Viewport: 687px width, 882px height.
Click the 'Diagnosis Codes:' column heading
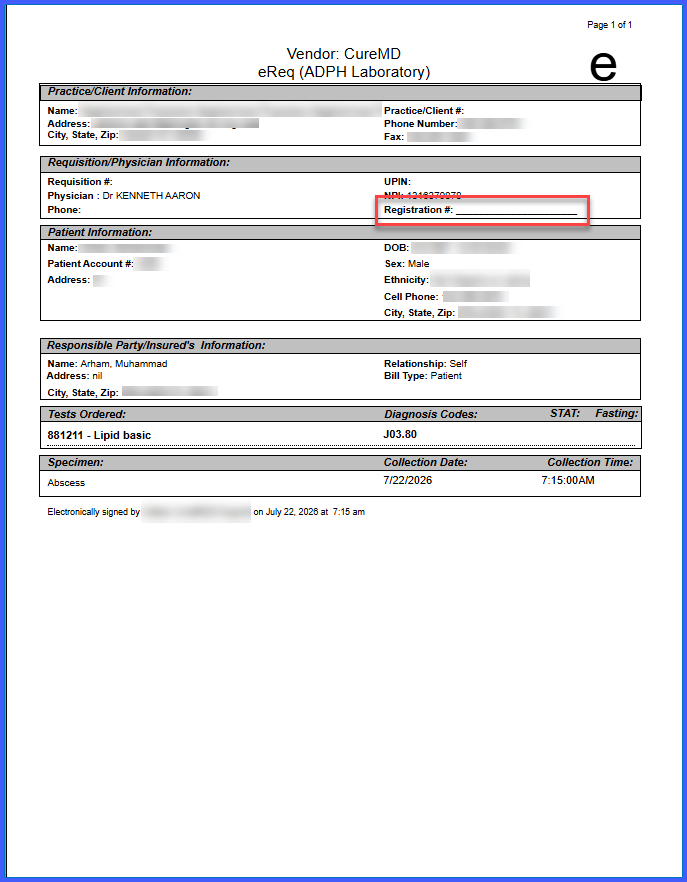pos(430,414)
